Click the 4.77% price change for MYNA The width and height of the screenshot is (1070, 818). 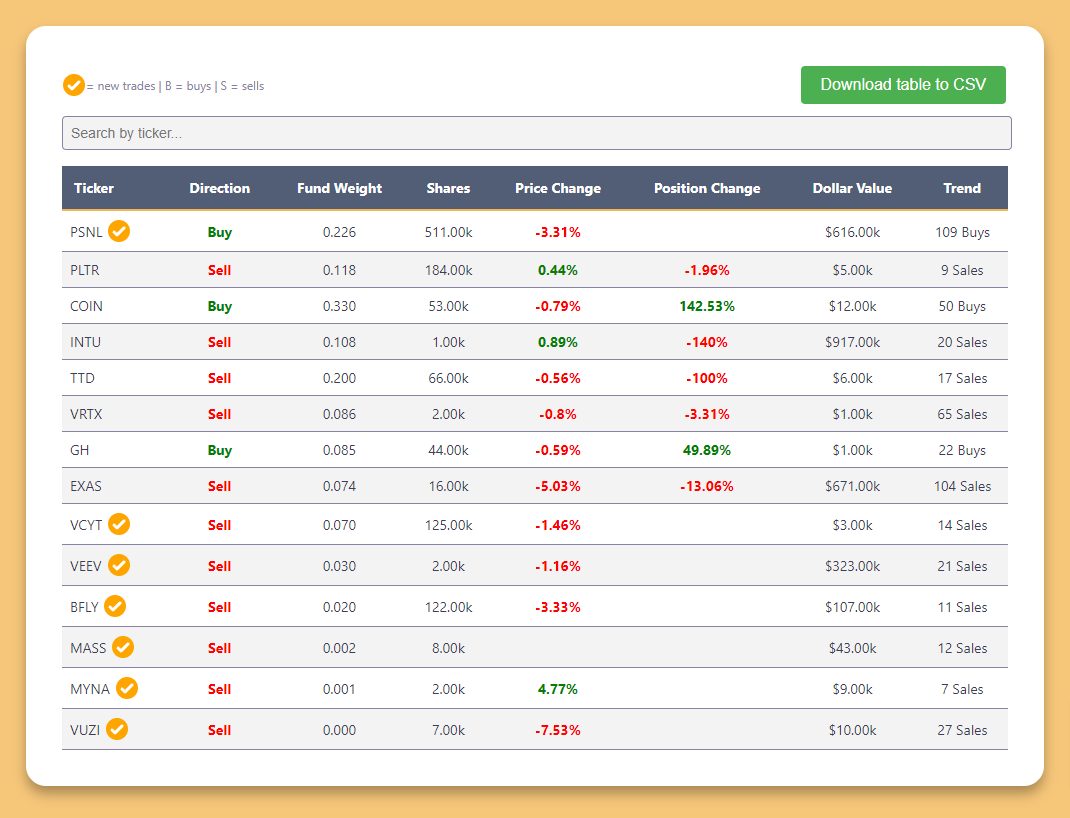point(558,689)
